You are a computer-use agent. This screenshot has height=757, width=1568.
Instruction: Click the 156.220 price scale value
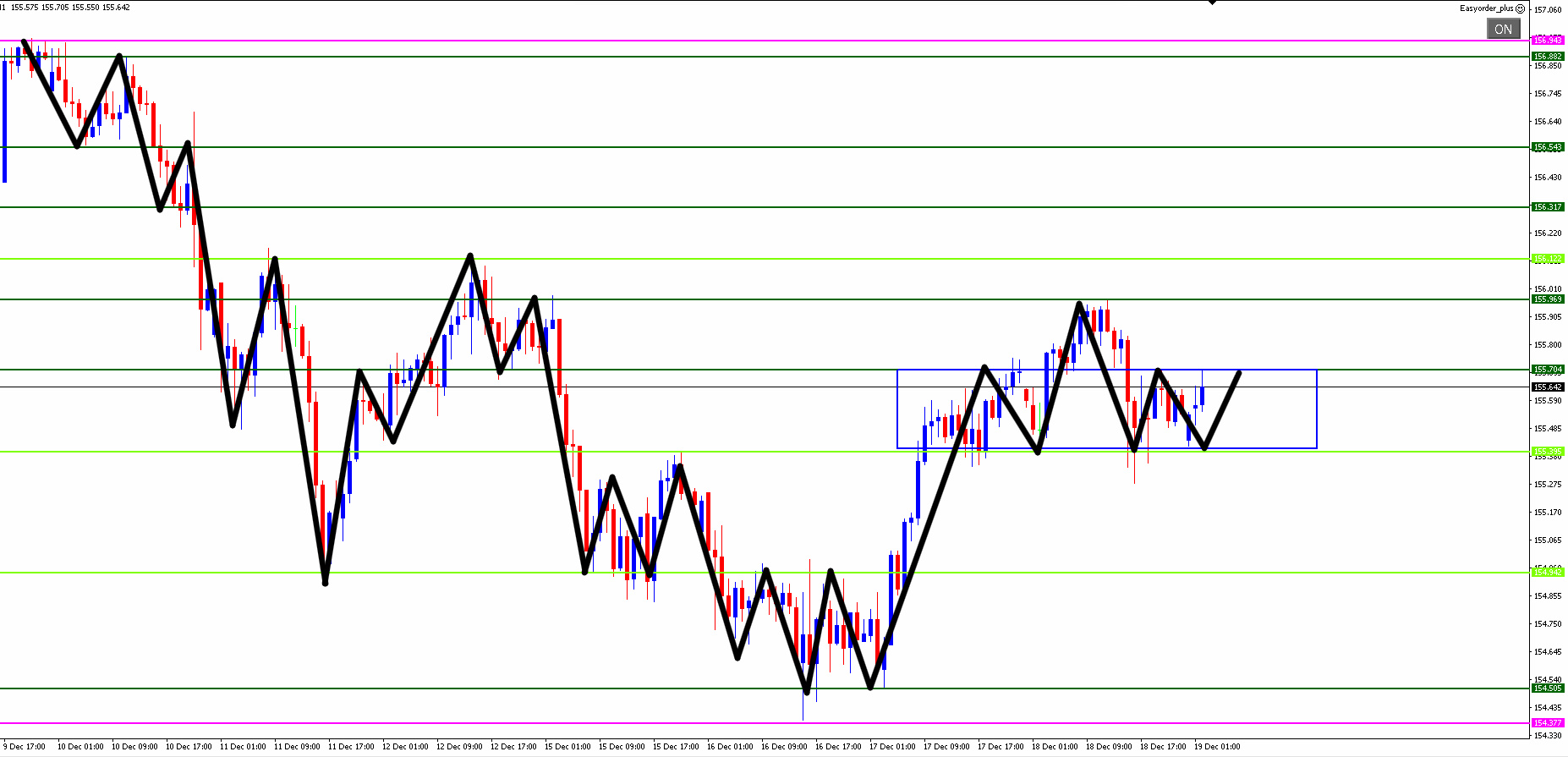[x=1548, y=233]
